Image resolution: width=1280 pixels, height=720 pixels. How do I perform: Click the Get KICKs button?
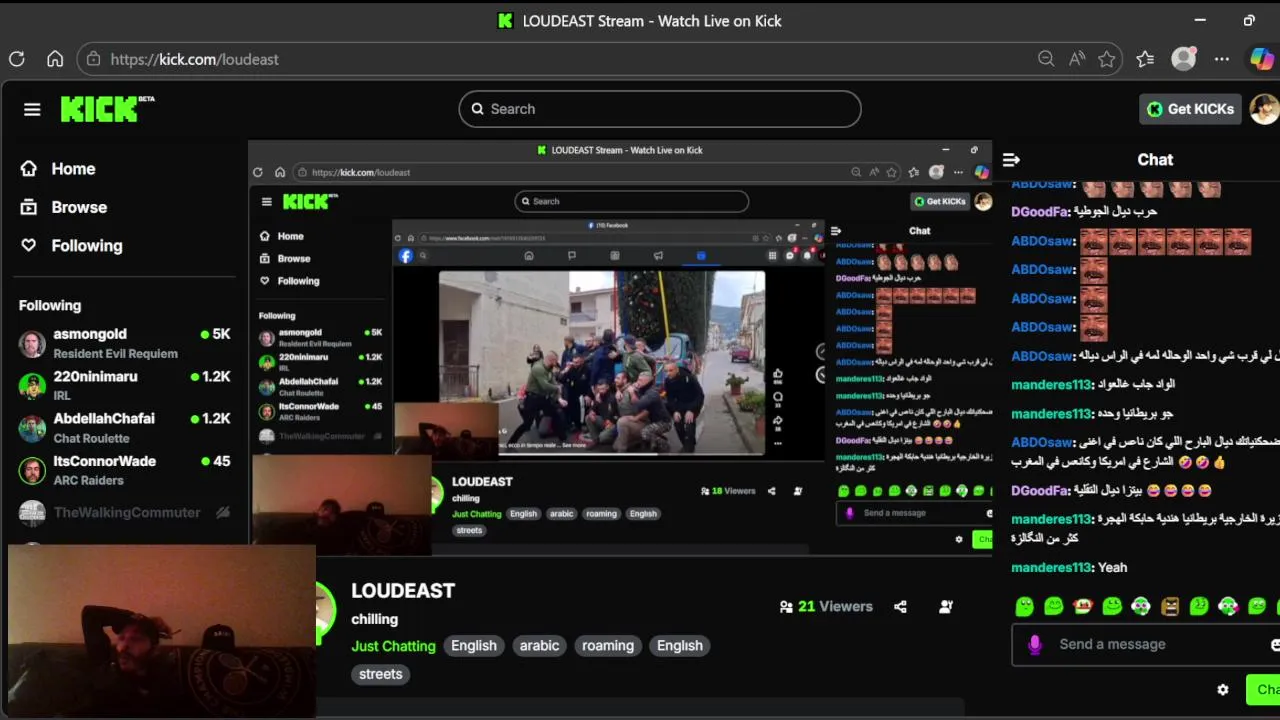click(1190, 109)
